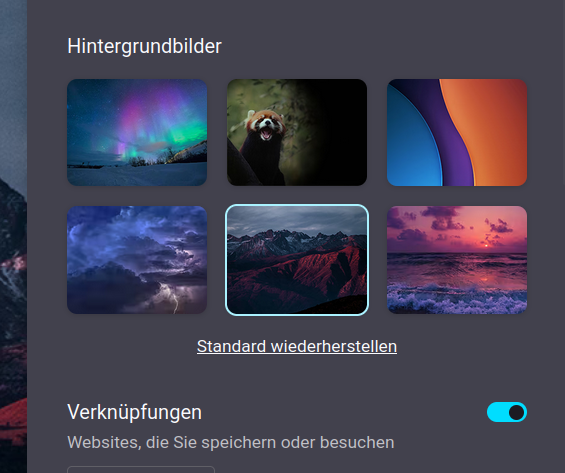Click the page background outside the panel
Image resolution: width=565 pixels, height=473 pixels.
point(13,236)
